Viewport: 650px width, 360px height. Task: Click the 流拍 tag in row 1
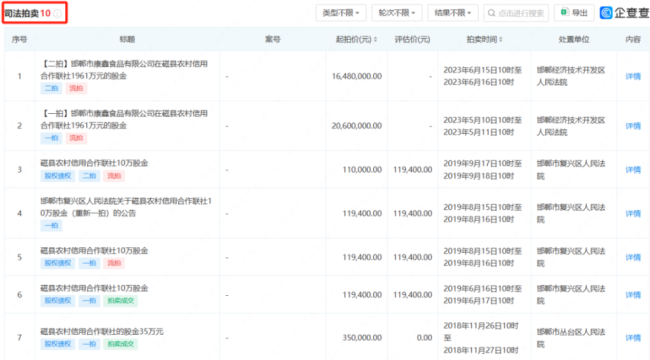76,88
